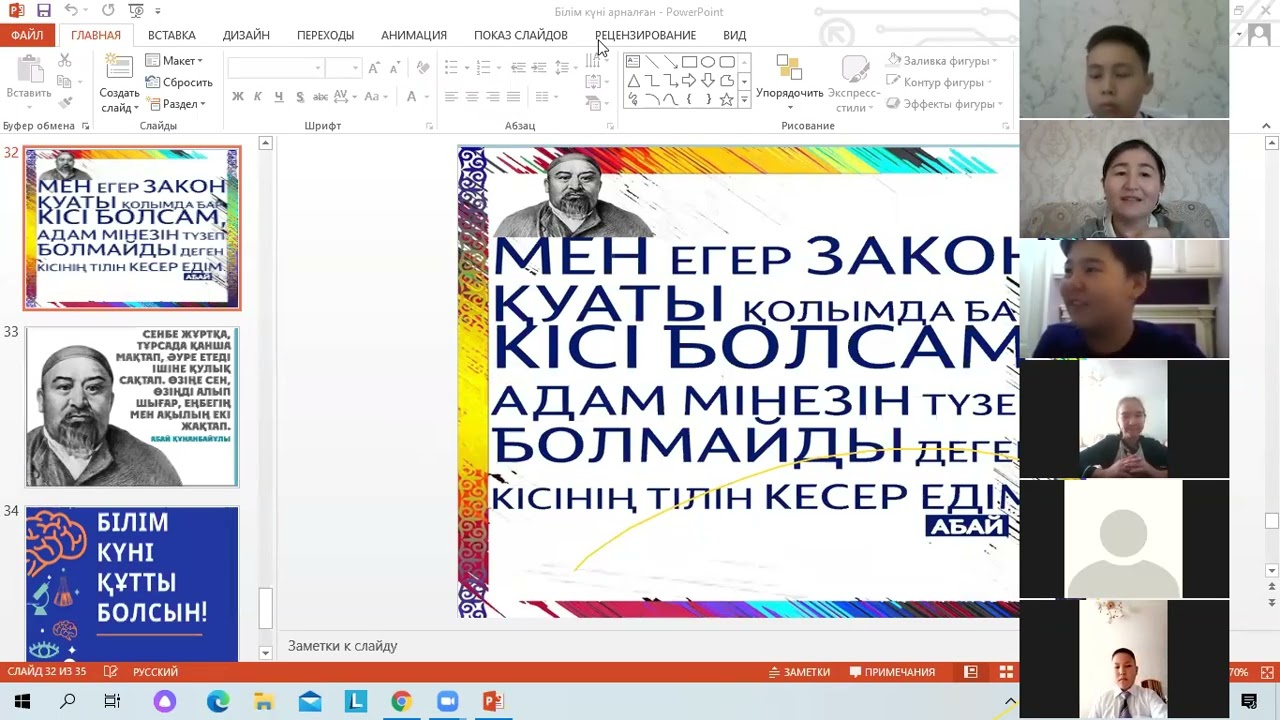Image resolution: width=1280 pixels, height=720 pixels.
Task: Click Сбросить to reset the slide
Action: 179,82
